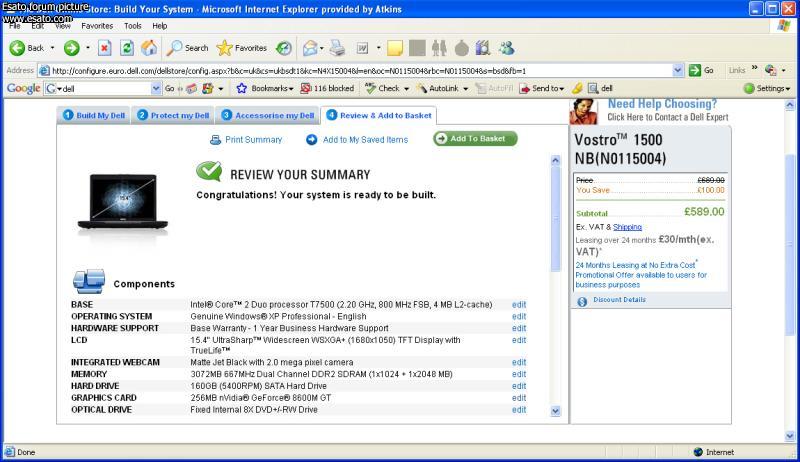The image size is (800, 462).
Task: Expand the Links toolbar chevron
Action: (755, 67)
